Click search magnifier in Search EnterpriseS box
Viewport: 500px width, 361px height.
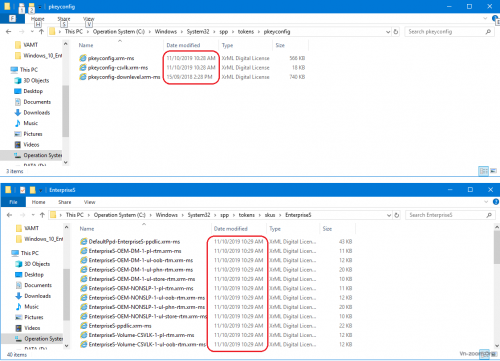click(489, 215)
